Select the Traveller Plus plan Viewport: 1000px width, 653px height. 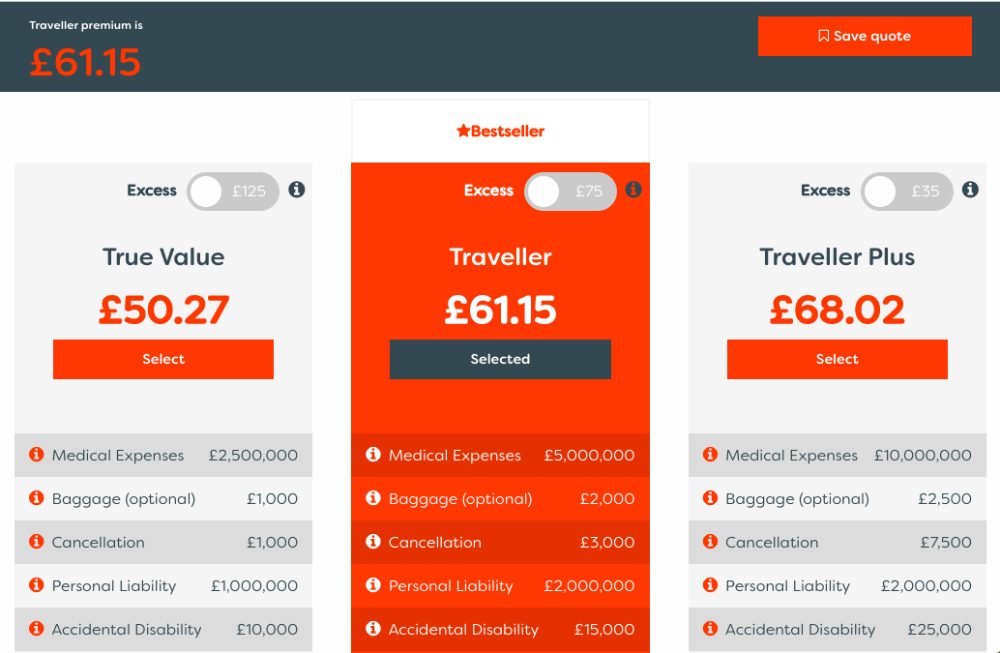point(837,359)
